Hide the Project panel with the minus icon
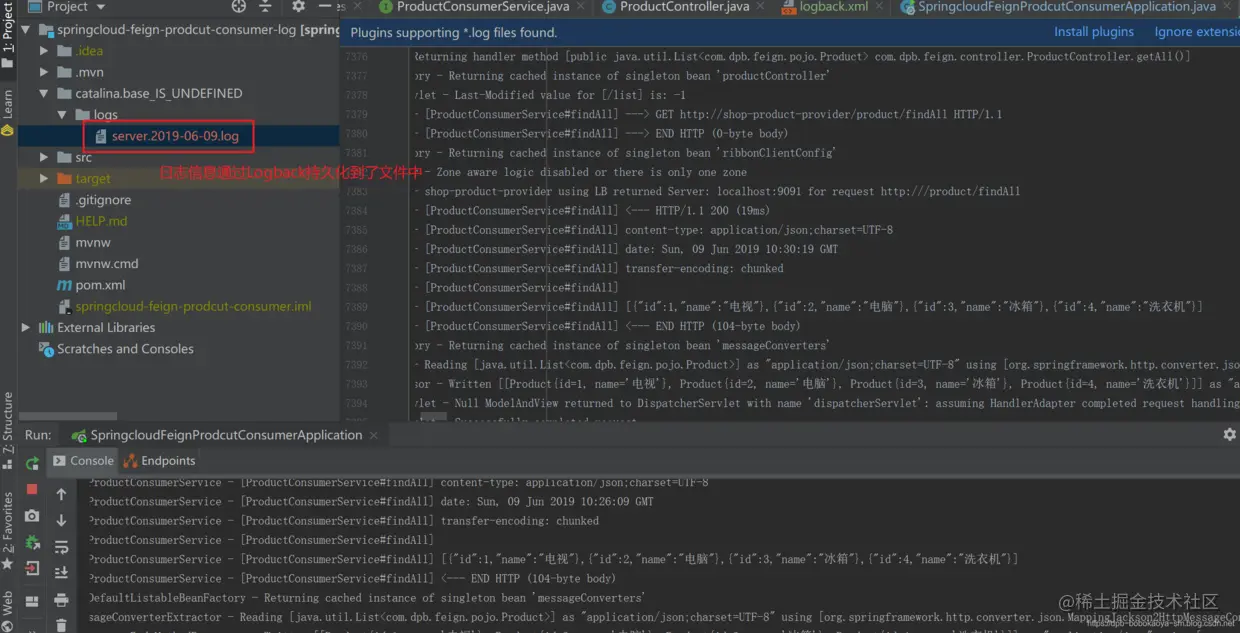 click(x=324, y=6)
